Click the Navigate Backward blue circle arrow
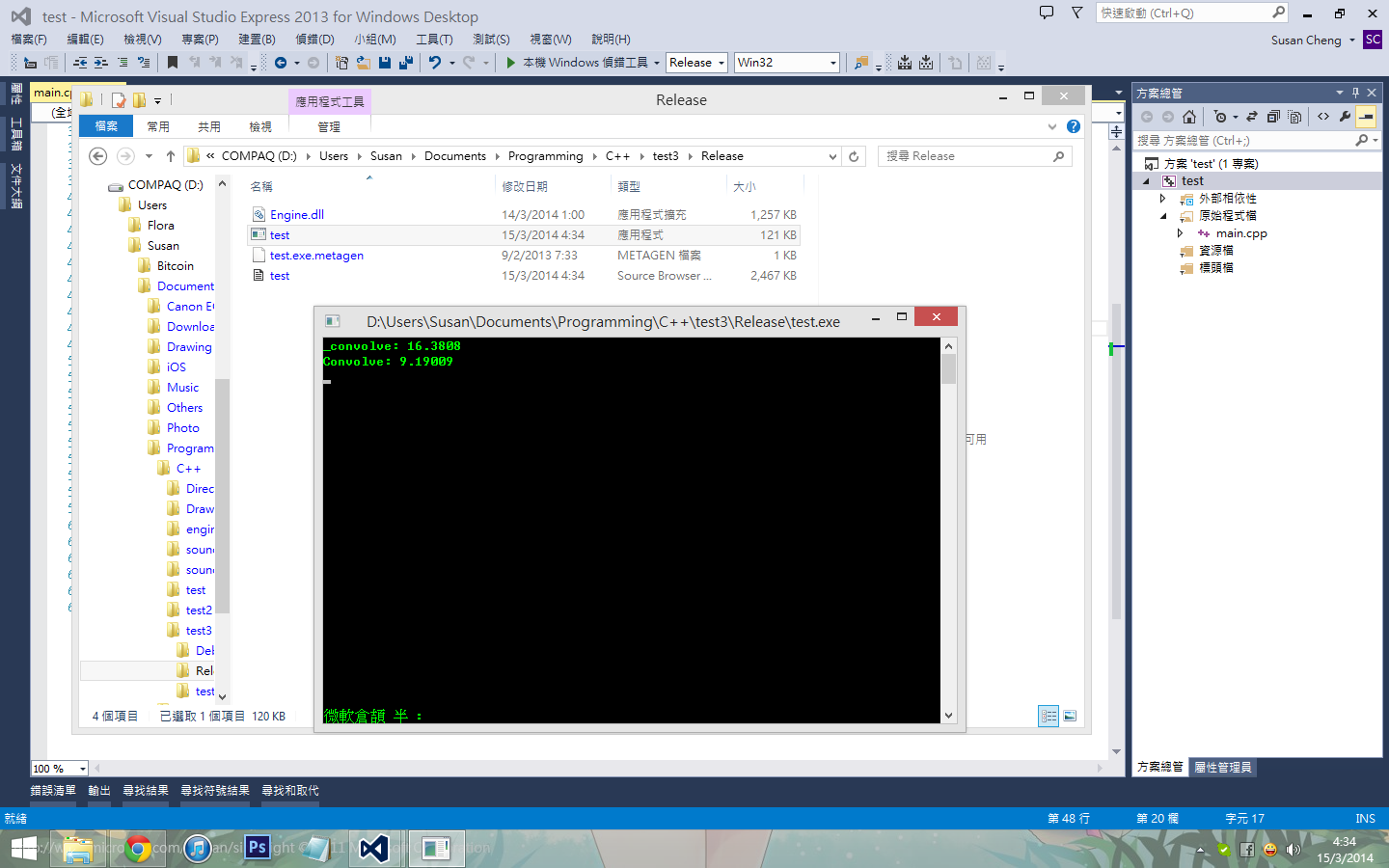The image size is (1389, 868). (x=281, y=63)
